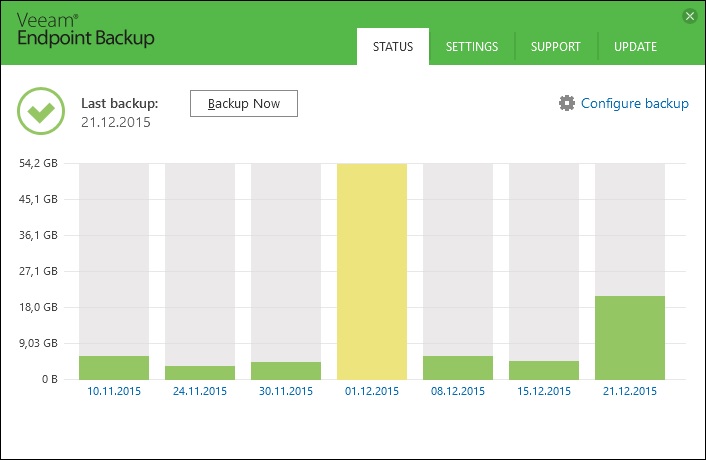This screenshot has height=460, width=706.
Task: Switch to the STATUS tab
Action: point(393,47)
